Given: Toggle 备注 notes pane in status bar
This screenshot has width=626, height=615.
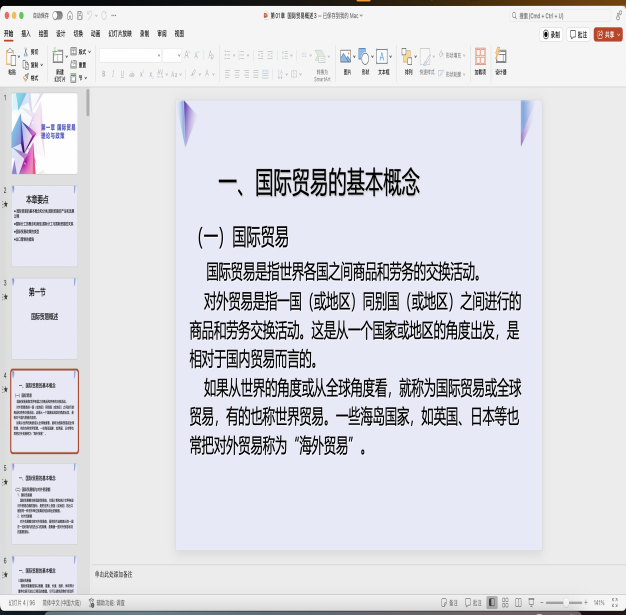Looking at the screenshot, I should coord(451,603).
